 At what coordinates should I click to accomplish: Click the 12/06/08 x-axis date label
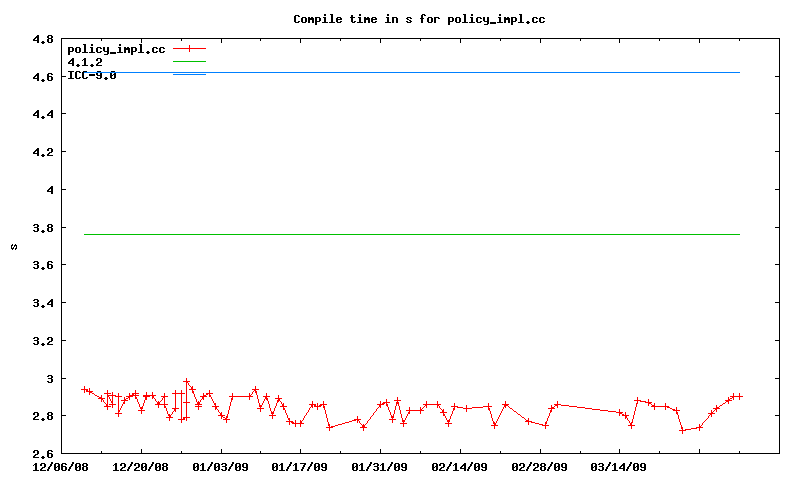[62, 466]
